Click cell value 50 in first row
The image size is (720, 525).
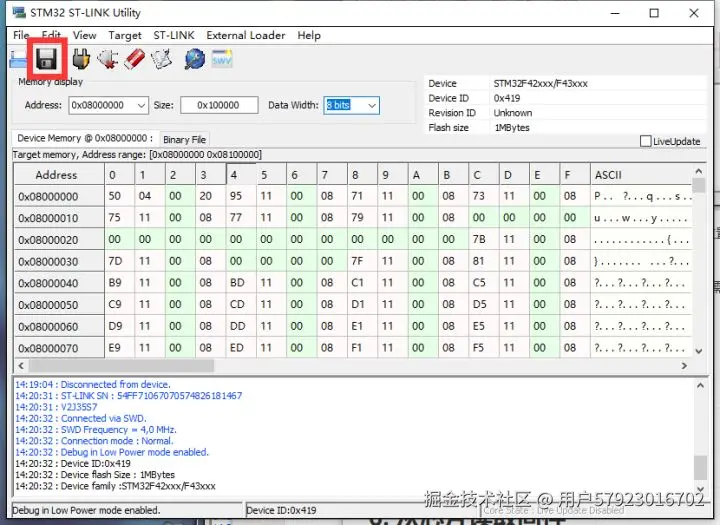click(119, 196)
